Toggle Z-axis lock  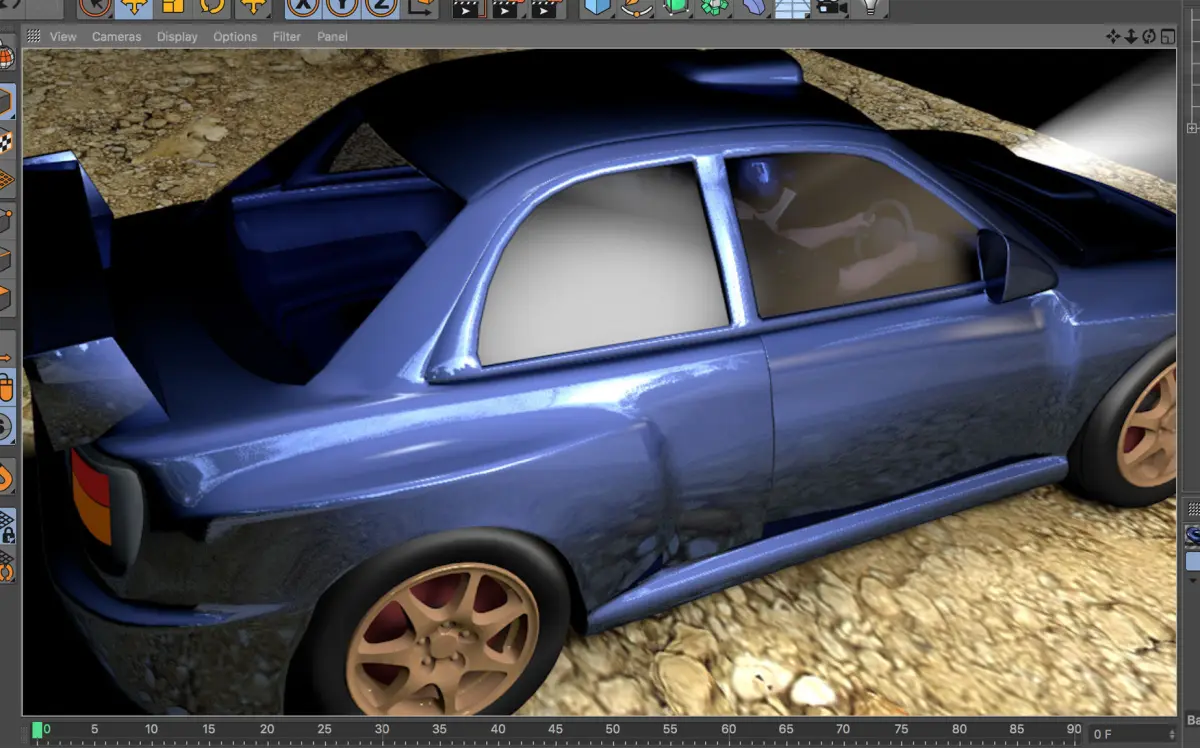[380, 7]
